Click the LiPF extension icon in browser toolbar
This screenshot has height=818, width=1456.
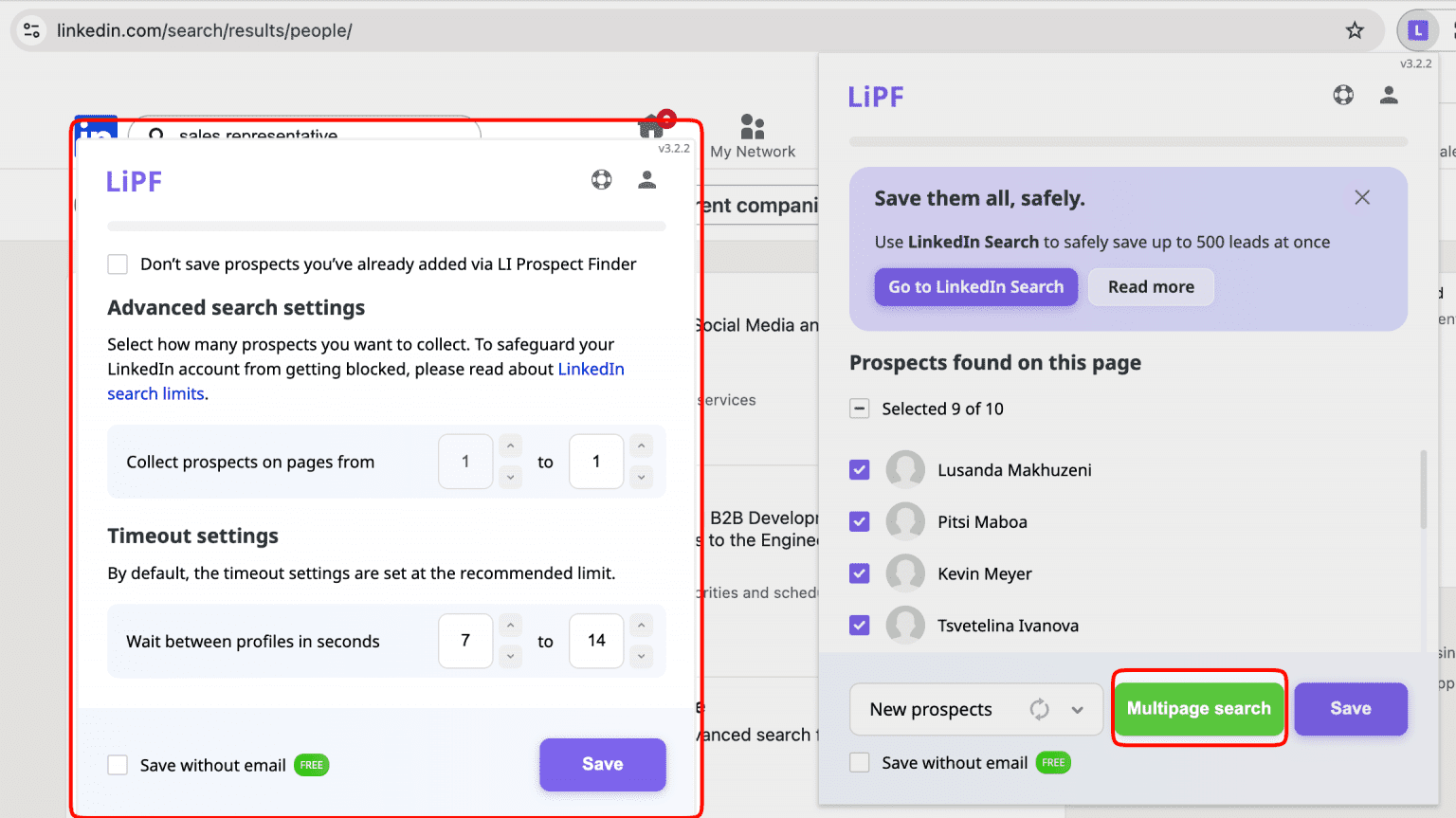tap(1417, 30)
